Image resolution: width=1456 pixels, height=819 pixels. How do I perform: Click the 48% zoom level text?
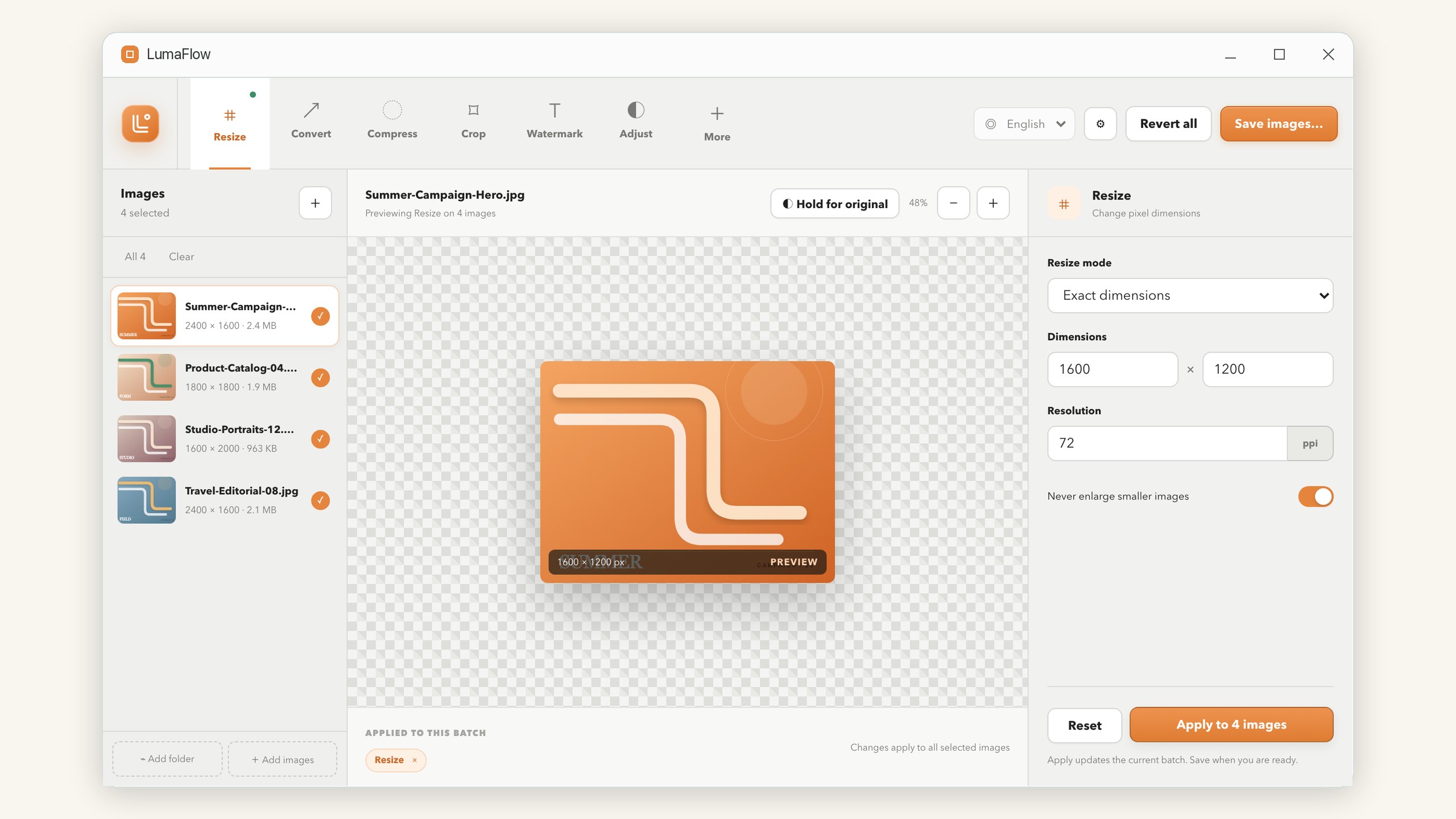918,203
